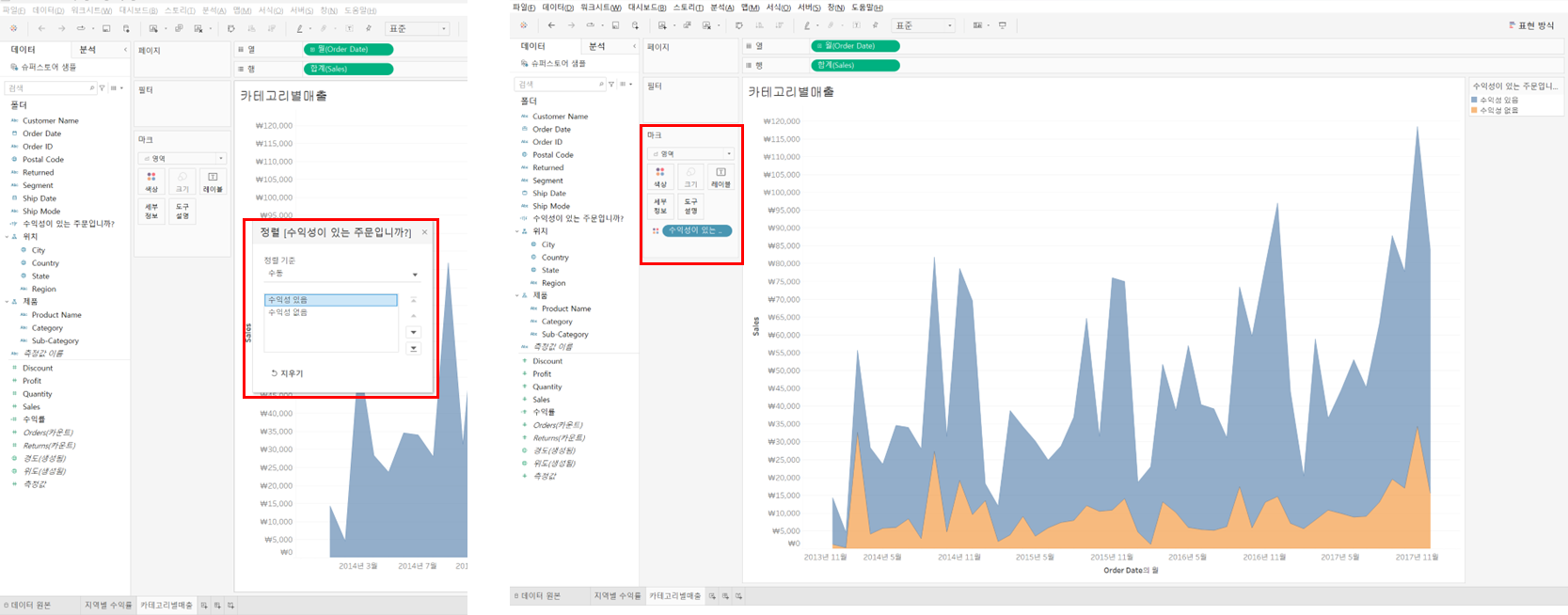The height and width of the screenshot is (615, 1568).
Task: Switch to 데이터 pane tab in right window
Action: coord(532,46)
